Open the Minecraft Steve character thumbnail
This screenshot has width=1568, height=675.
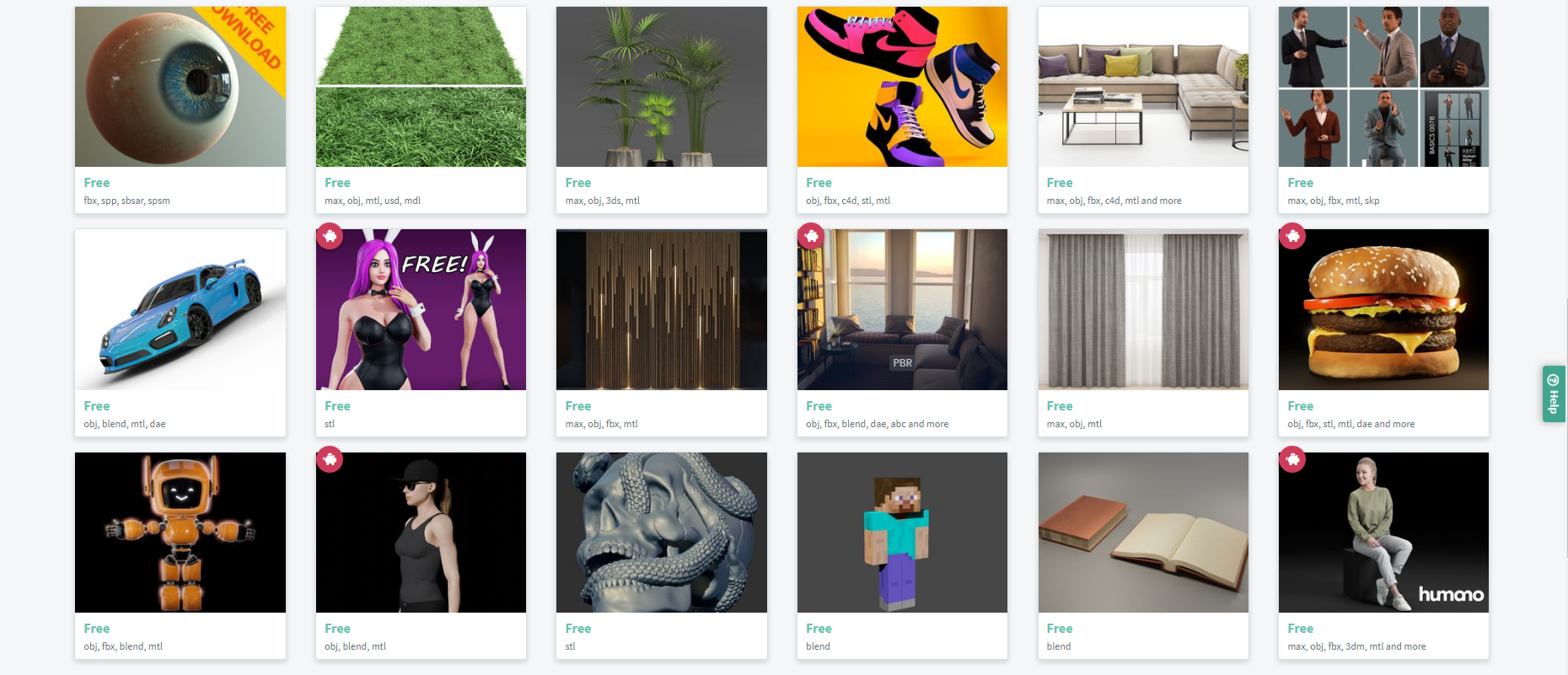pos(902,533)
